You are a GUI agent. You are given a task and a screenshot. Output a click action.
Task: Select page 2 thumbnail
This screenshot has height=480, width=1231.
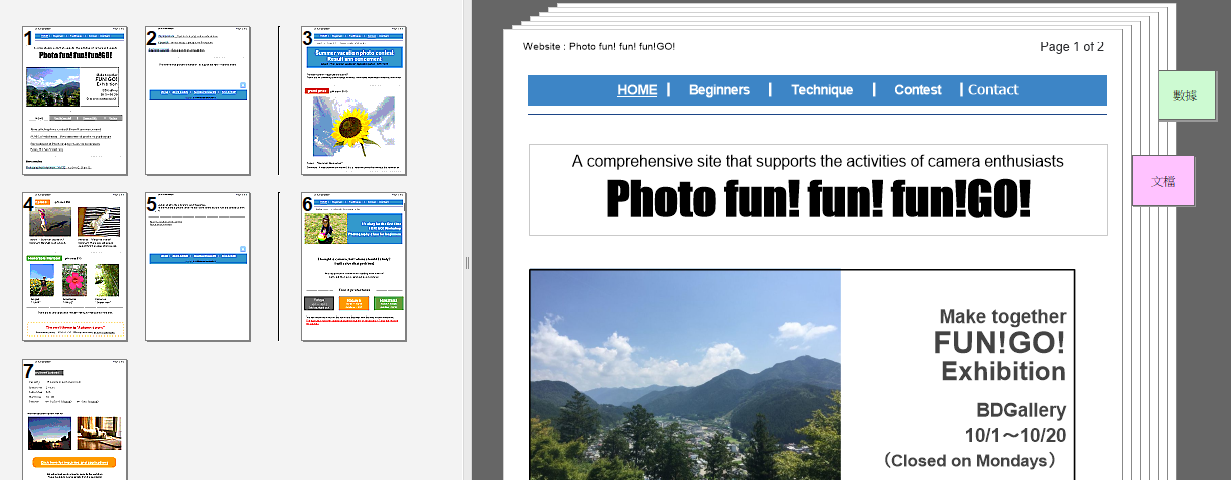pyautogui.click(x=198, y=100)
